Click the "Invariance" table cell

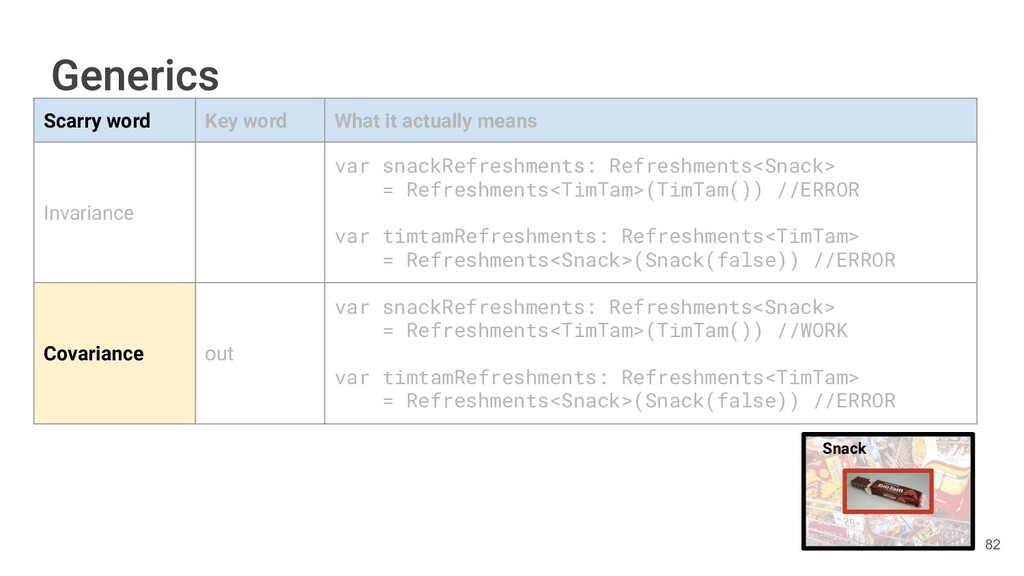click(x=88, y=213)
